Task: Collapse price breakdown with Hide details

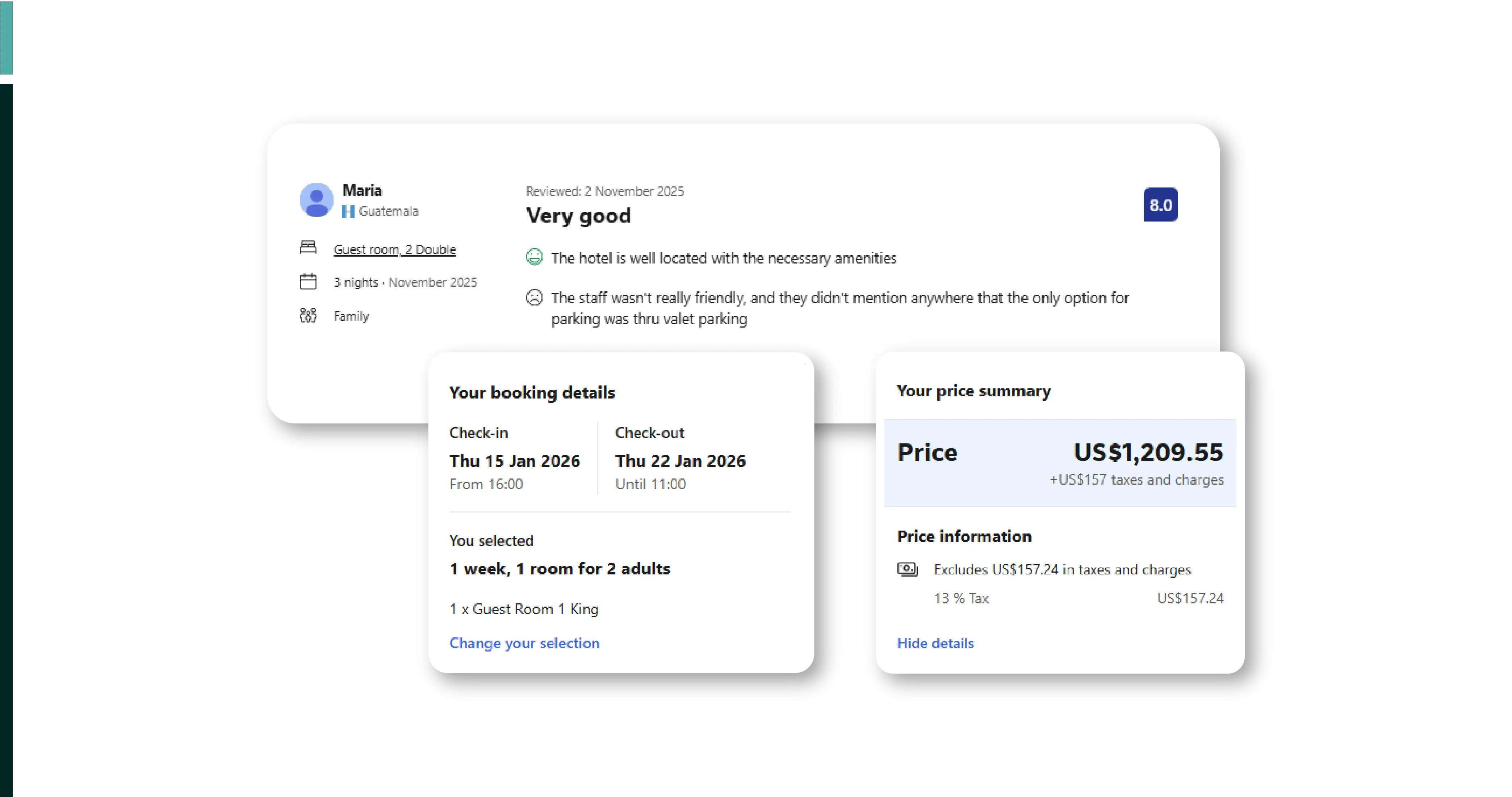Action: click(x=935, y=643)
